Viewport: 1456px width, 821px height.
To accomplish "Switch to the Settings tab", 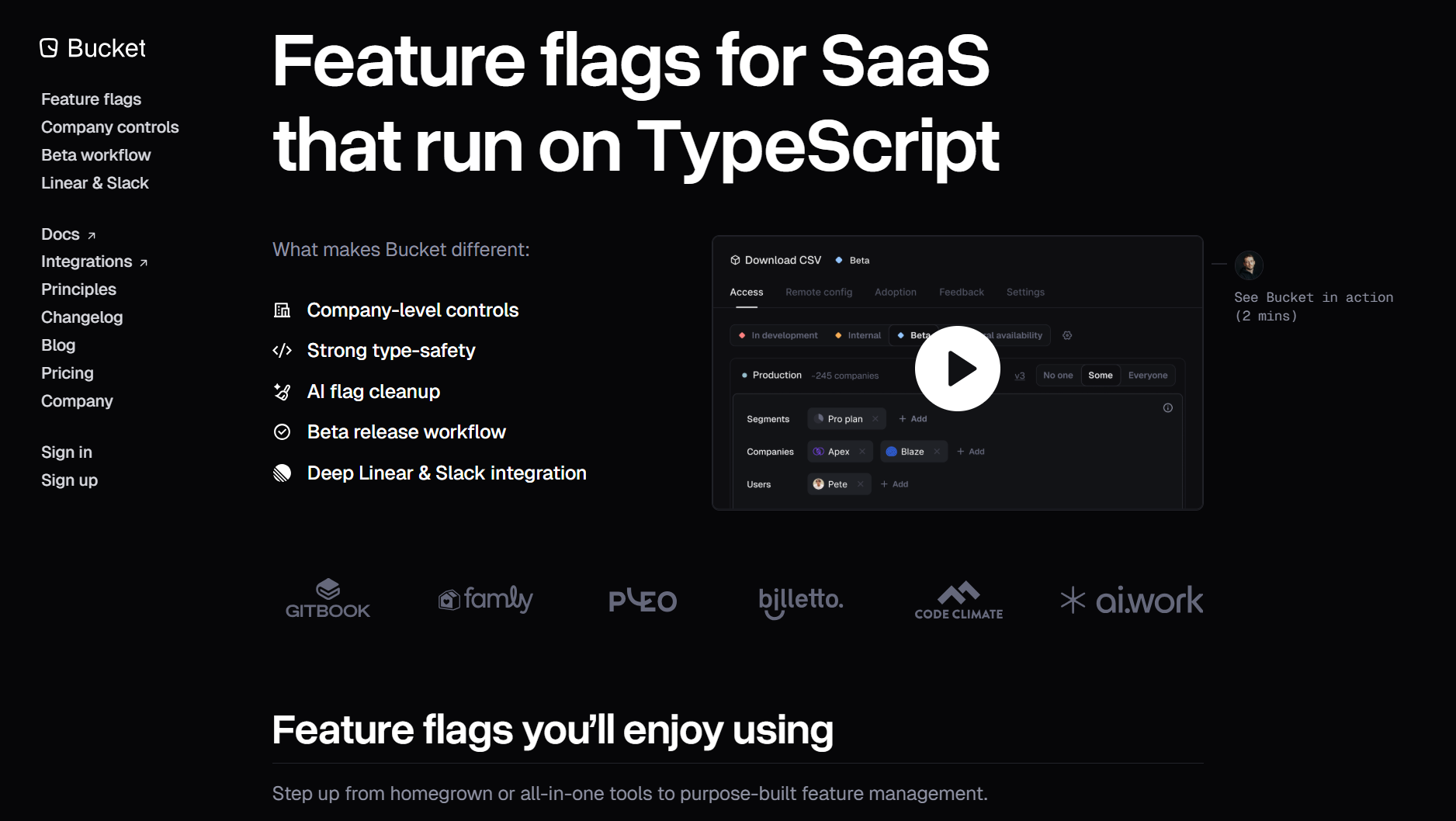I will tap(1025, 293).
